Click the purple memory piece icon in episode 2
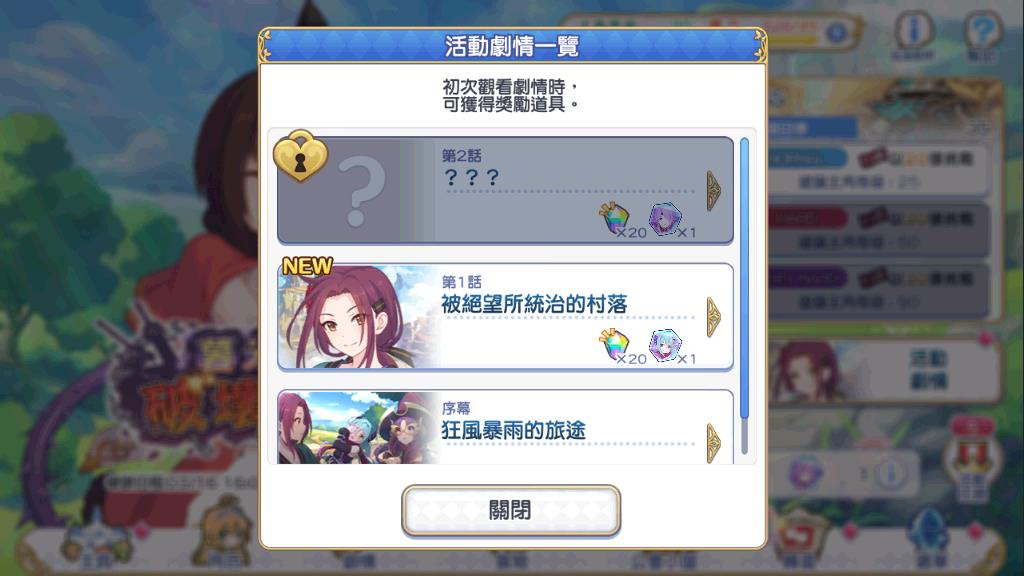This screenshot has height=576, width=1024. tap(665, 219)
